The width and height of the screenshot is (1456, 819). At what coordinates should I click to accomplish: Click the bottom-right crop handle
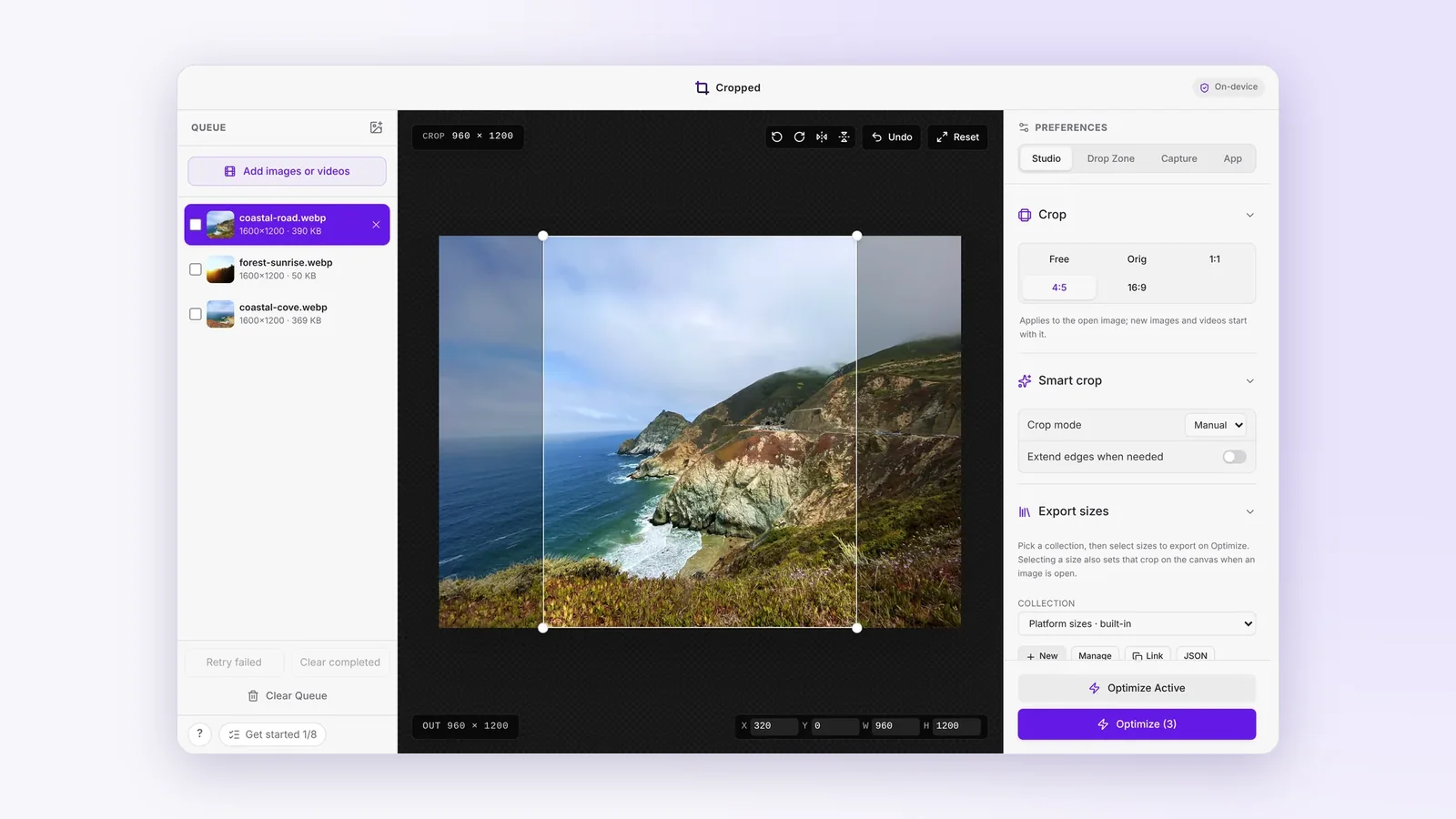[856, 628]
